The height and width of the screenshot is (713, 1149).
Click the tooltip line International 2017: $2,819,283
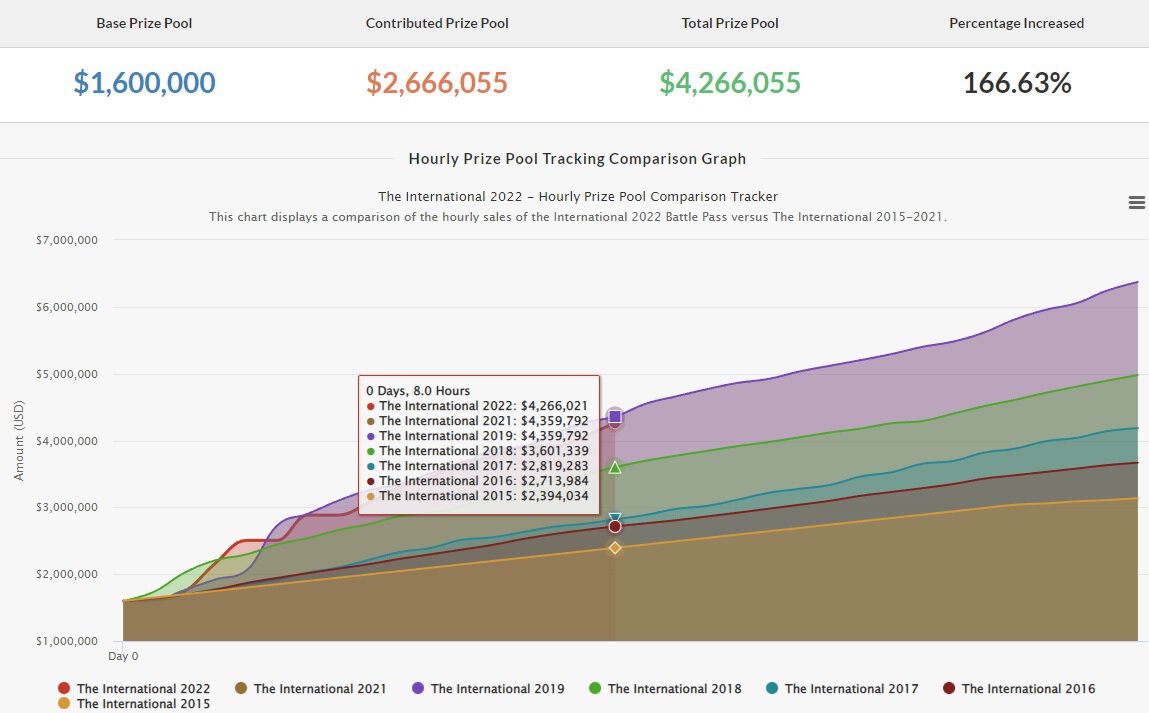click(x=478, y=466)
